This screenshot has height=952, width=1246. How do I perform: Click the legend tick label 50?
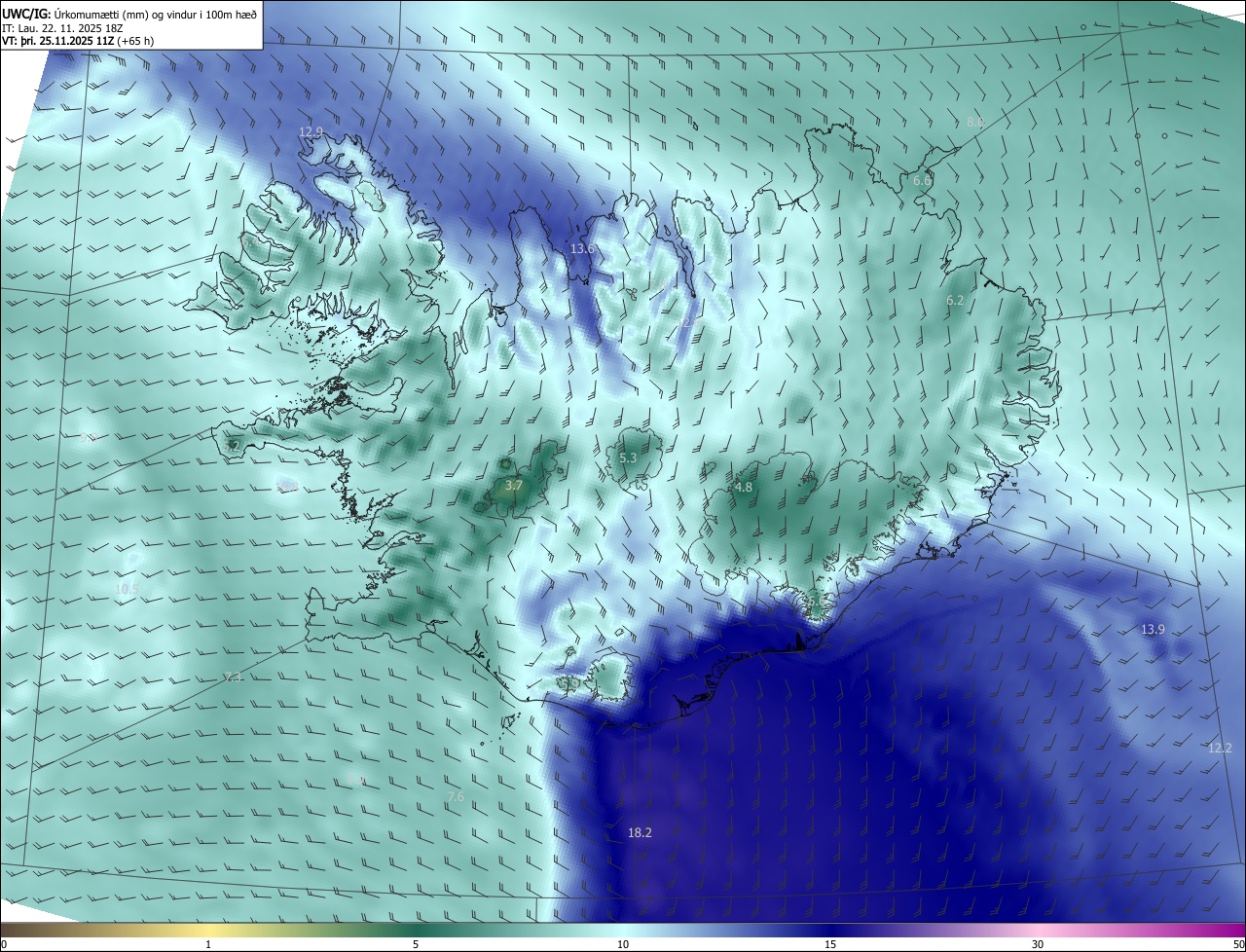(x=1238, y=944)
